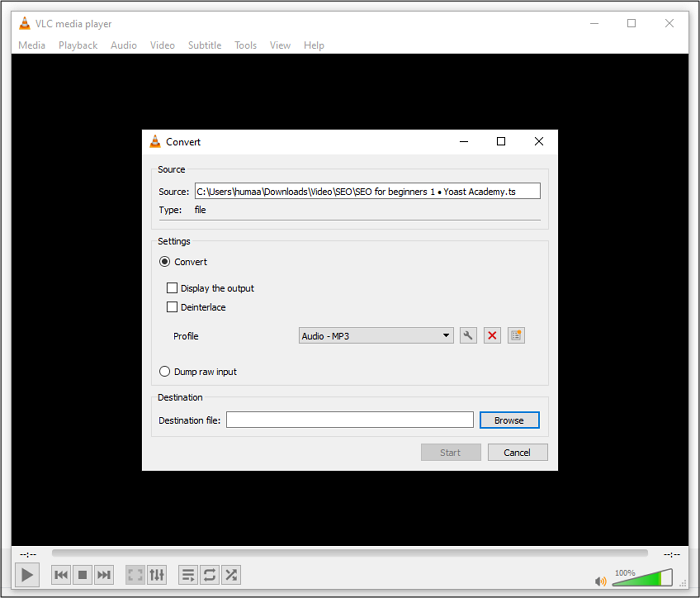700x598 pixels.
Task: Show the playlist view
Action: point(187,575)
